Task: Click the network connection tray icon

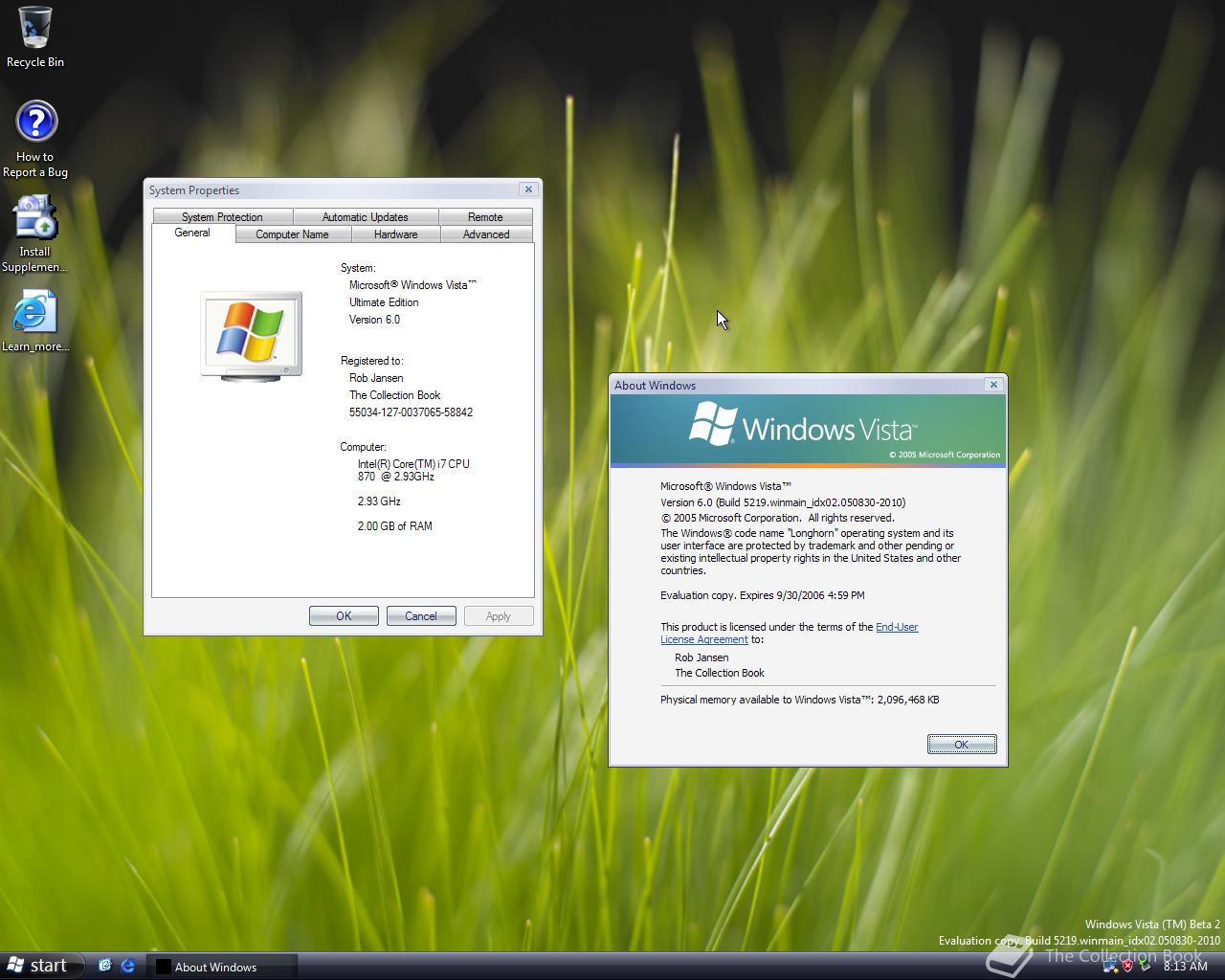Action: point(1111,967)
